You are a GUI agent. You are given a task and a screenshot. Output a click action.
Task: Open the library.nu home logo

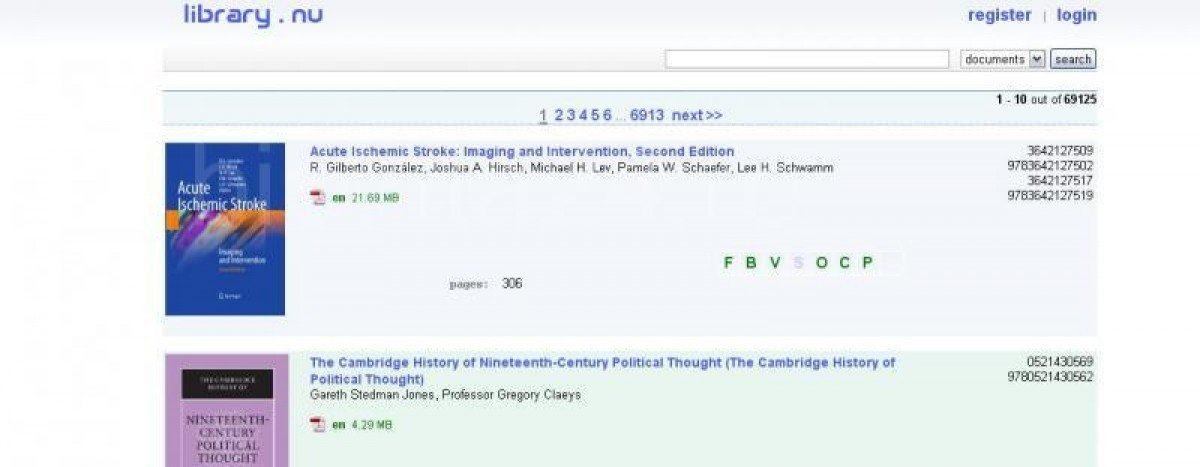click(253, 15)
